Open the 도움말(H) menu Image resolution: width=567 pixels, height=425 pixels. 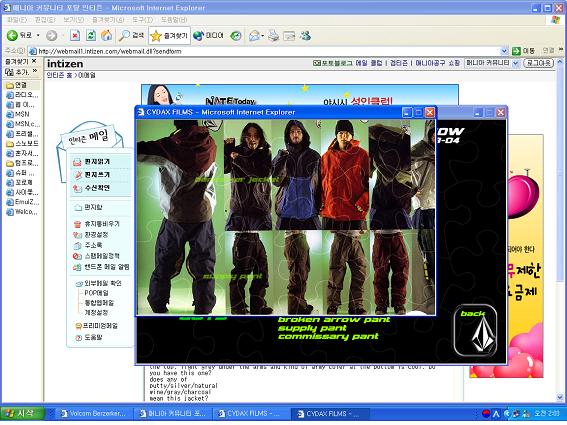(x=174, y=20)
